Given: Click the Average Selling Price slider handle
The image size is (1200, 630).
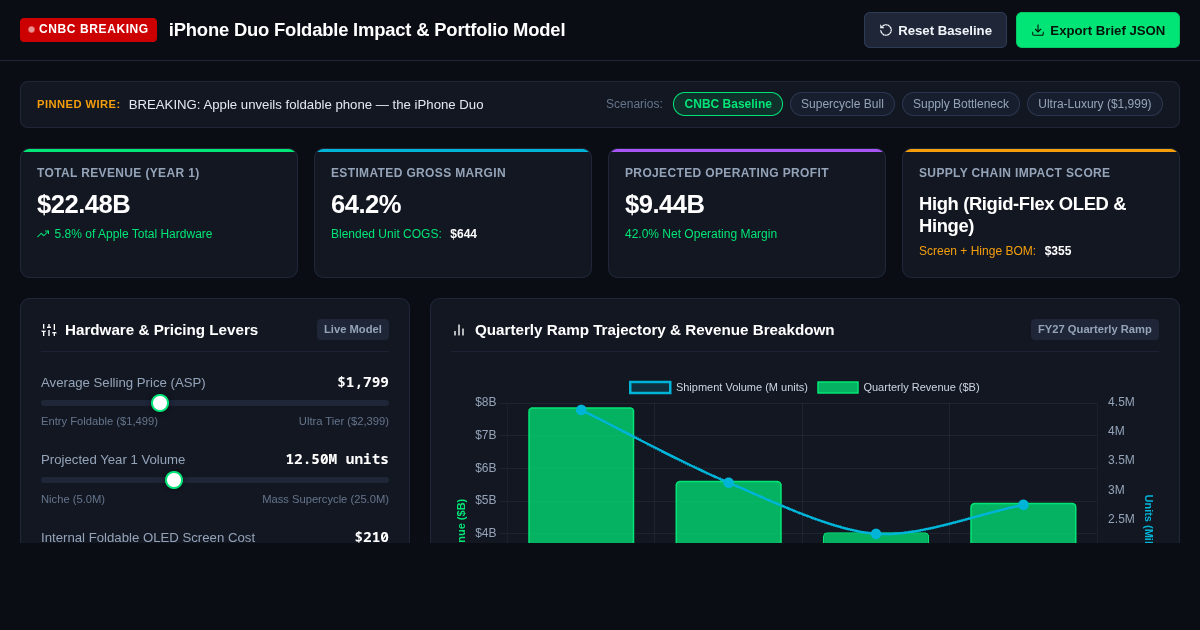Looking at the screenshot, I should 160,403.
